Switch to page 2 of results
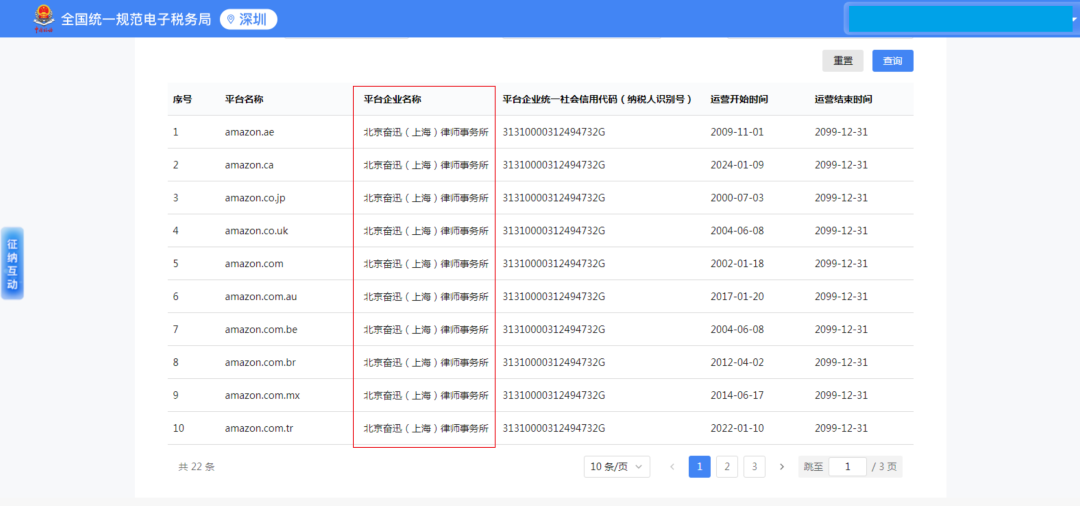1080x506 pixels. pyautogui.click(x=727, y=467)
